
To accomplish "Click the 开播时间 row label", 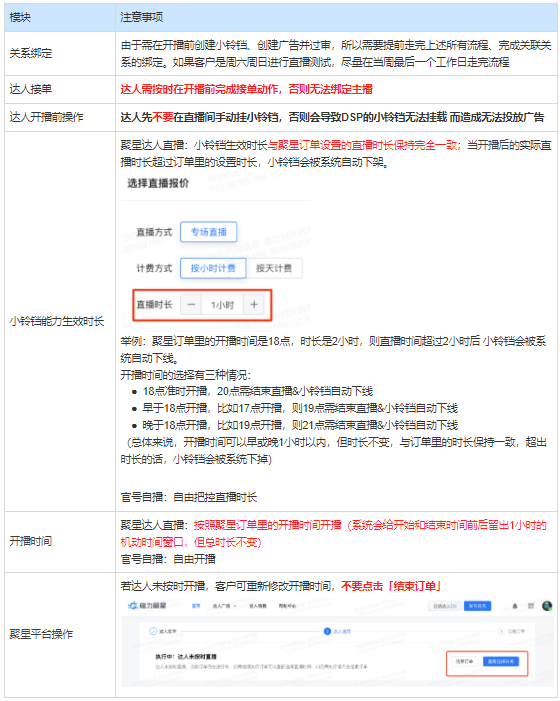I will [31, 541].
